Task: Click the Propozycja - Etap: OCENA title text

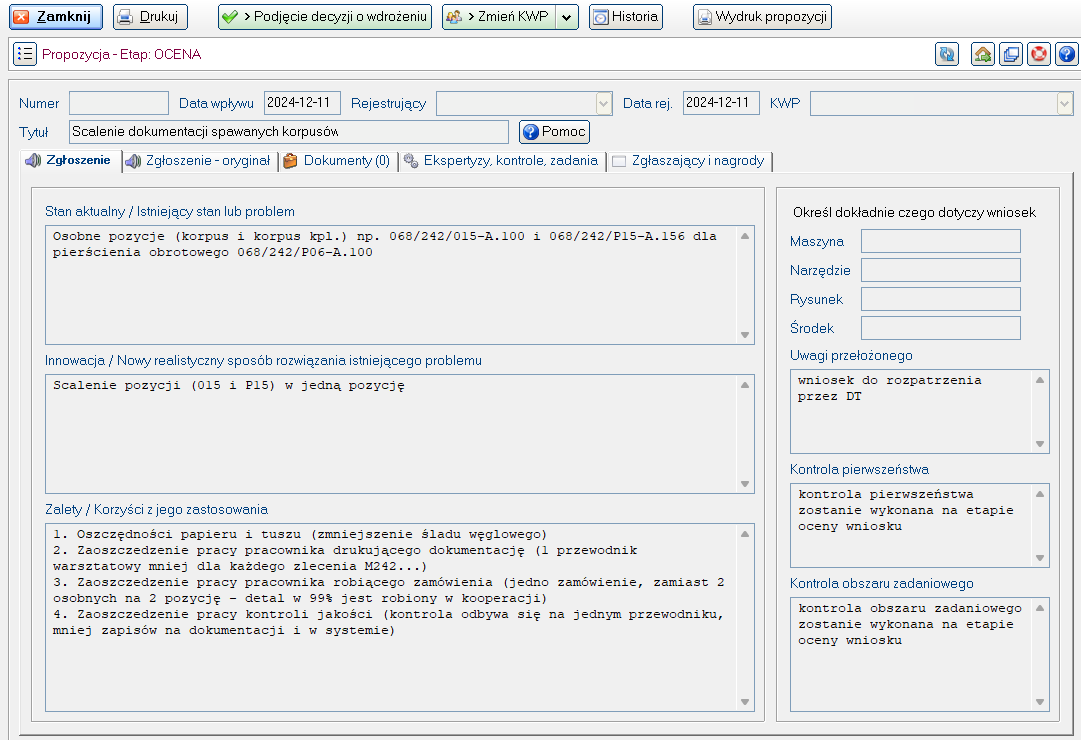Action: click(121, 54)
